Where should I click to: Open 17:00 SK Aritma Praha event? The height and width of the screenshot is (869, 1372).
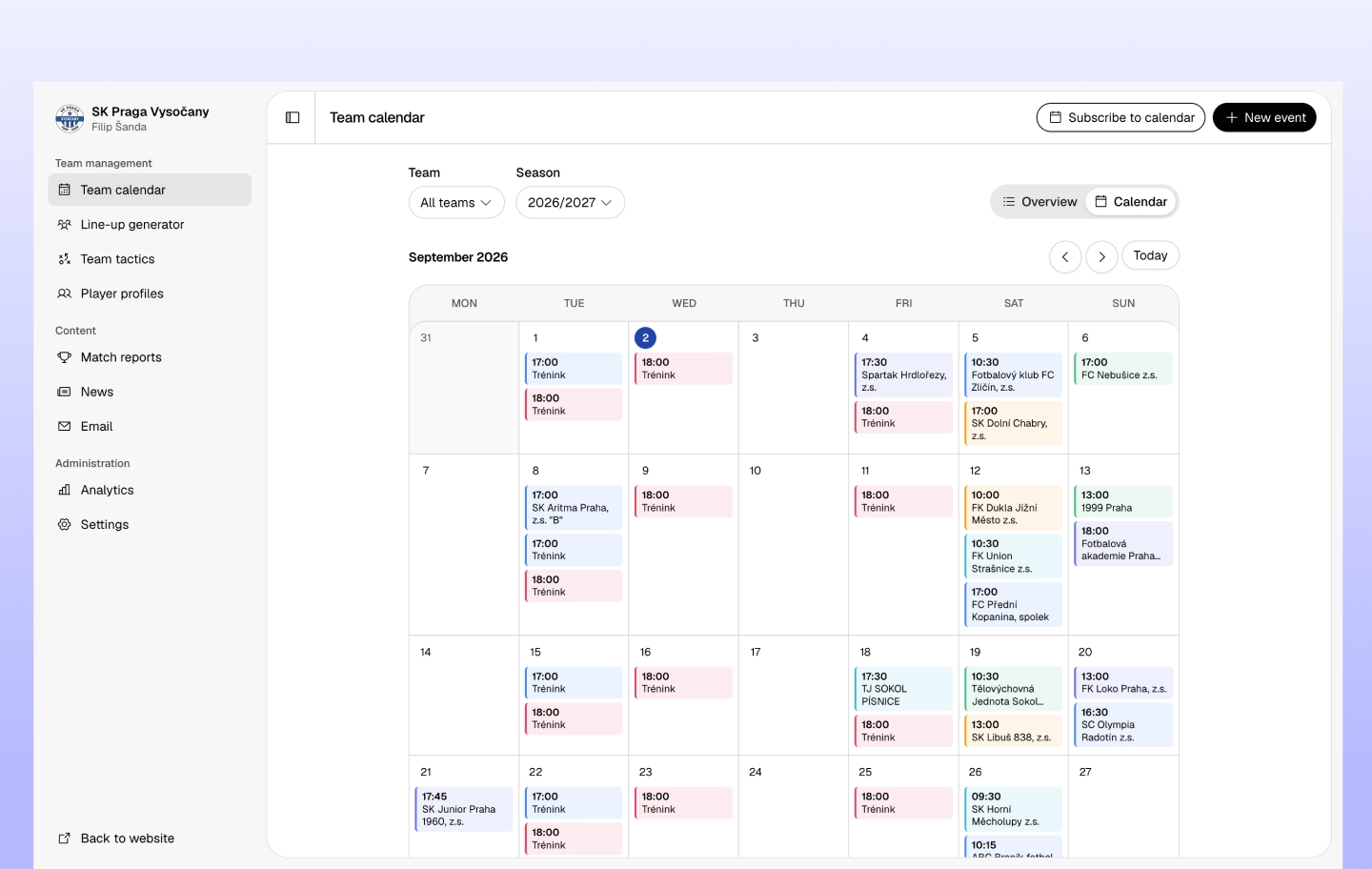(574, 507)
